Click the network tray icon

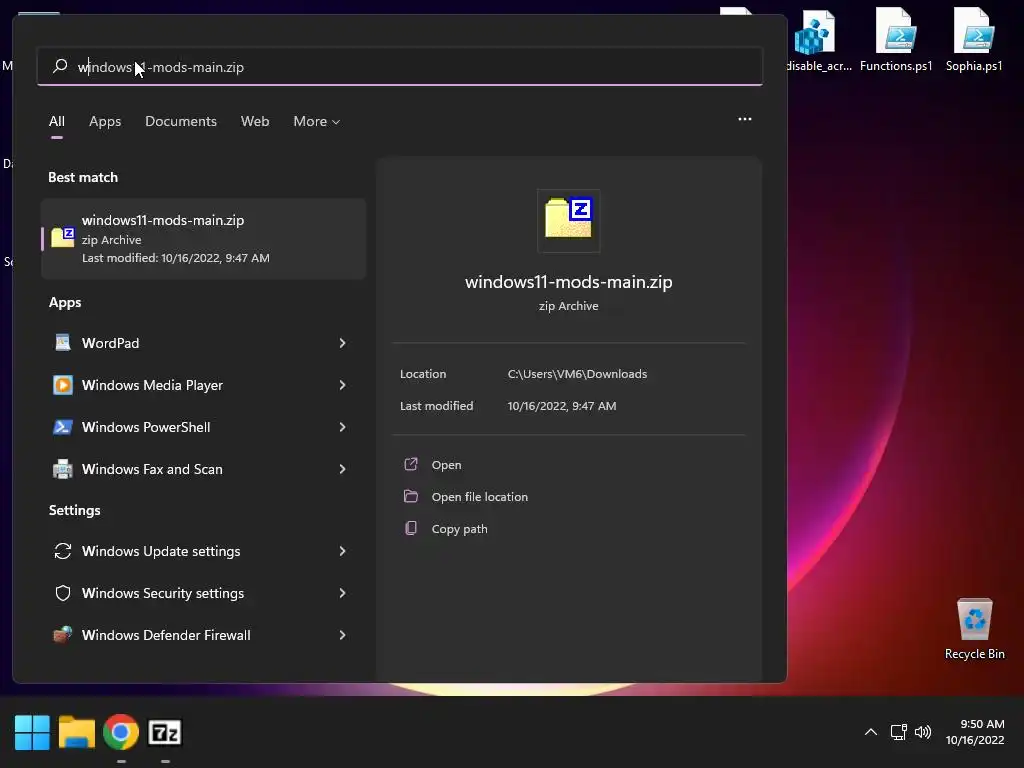point(899,732)
